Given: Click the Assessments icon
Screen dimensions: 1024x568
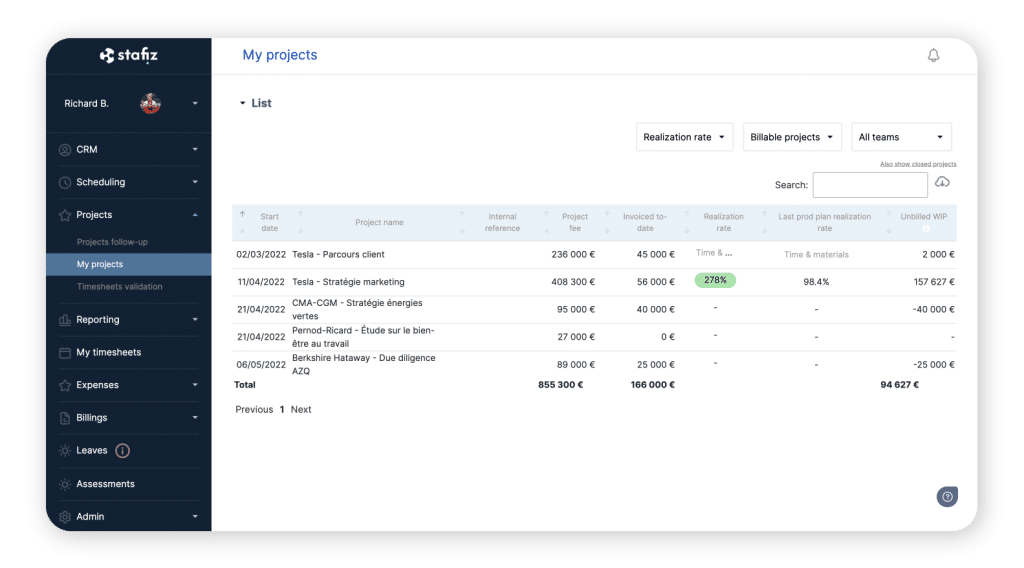Looking at the screenshot, I should click(65, 484).
